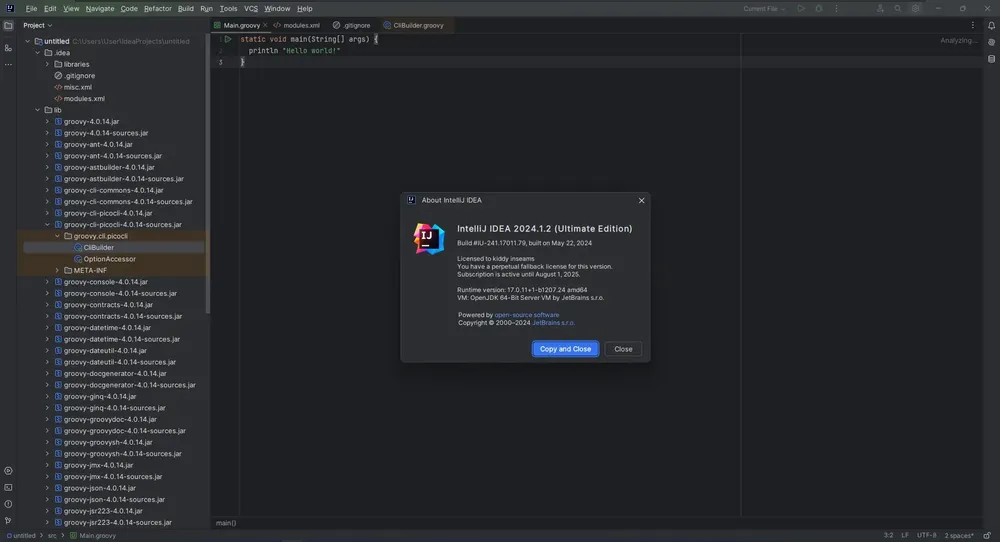Open the Navigate menu
This screenshot has height=542, width=1000.
pyautogui.click(x=99, y=8)
